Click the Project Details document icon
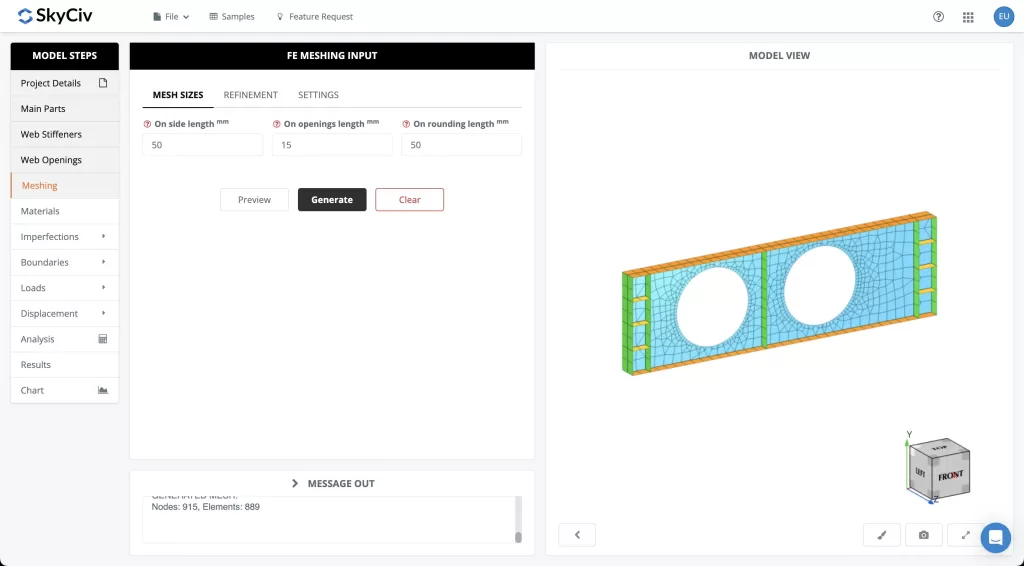 pos(103,83)
